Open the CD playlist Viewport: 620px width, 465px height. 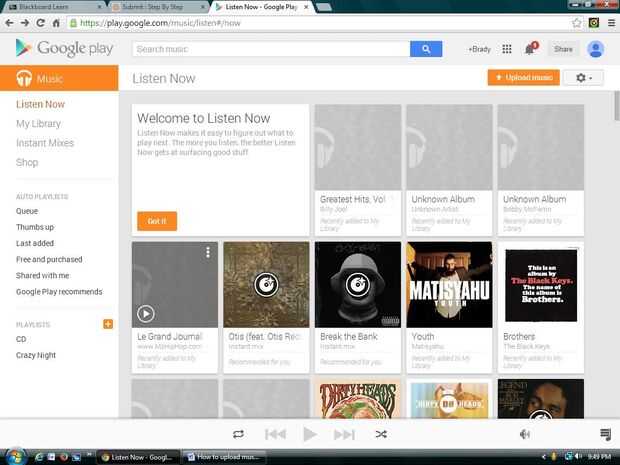tap(21, 339)
